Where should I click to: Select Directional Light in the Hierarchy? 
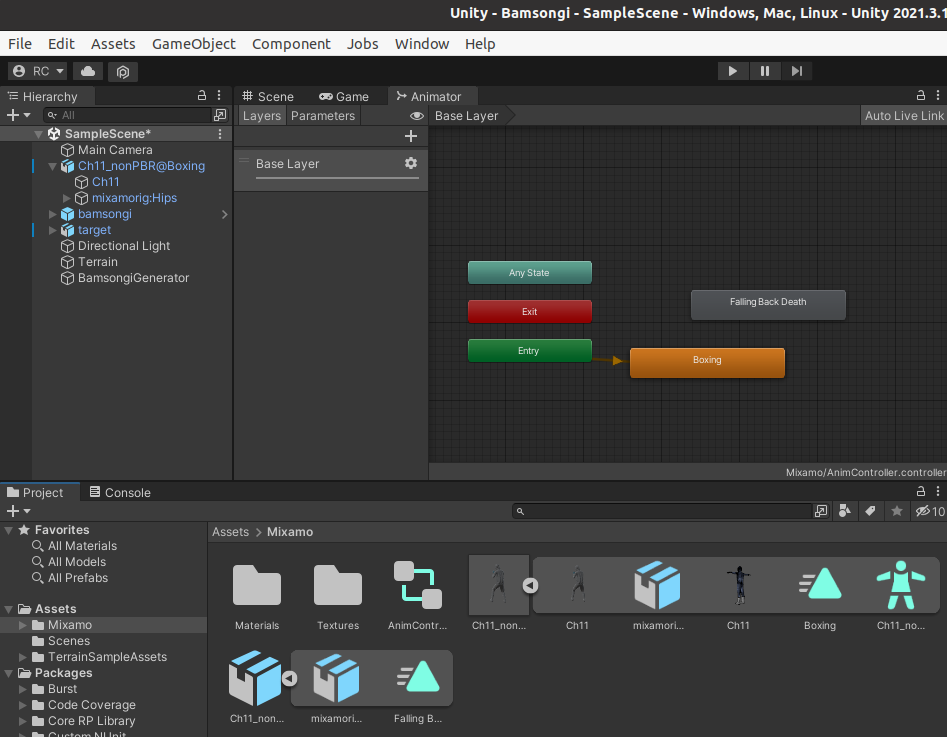(124, 246)
